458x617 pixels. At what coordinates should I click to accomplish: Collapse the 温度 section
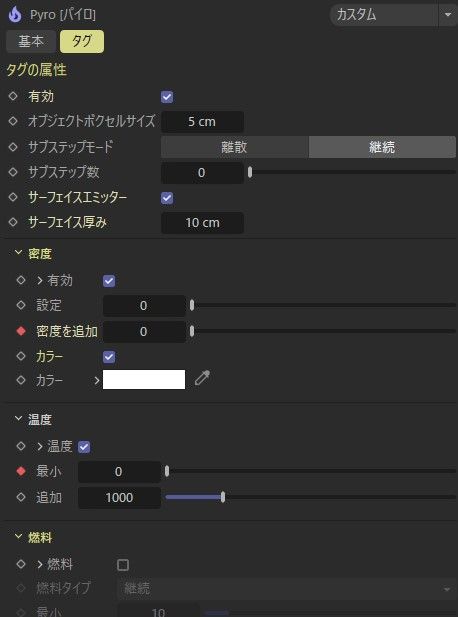pos(18,419)
